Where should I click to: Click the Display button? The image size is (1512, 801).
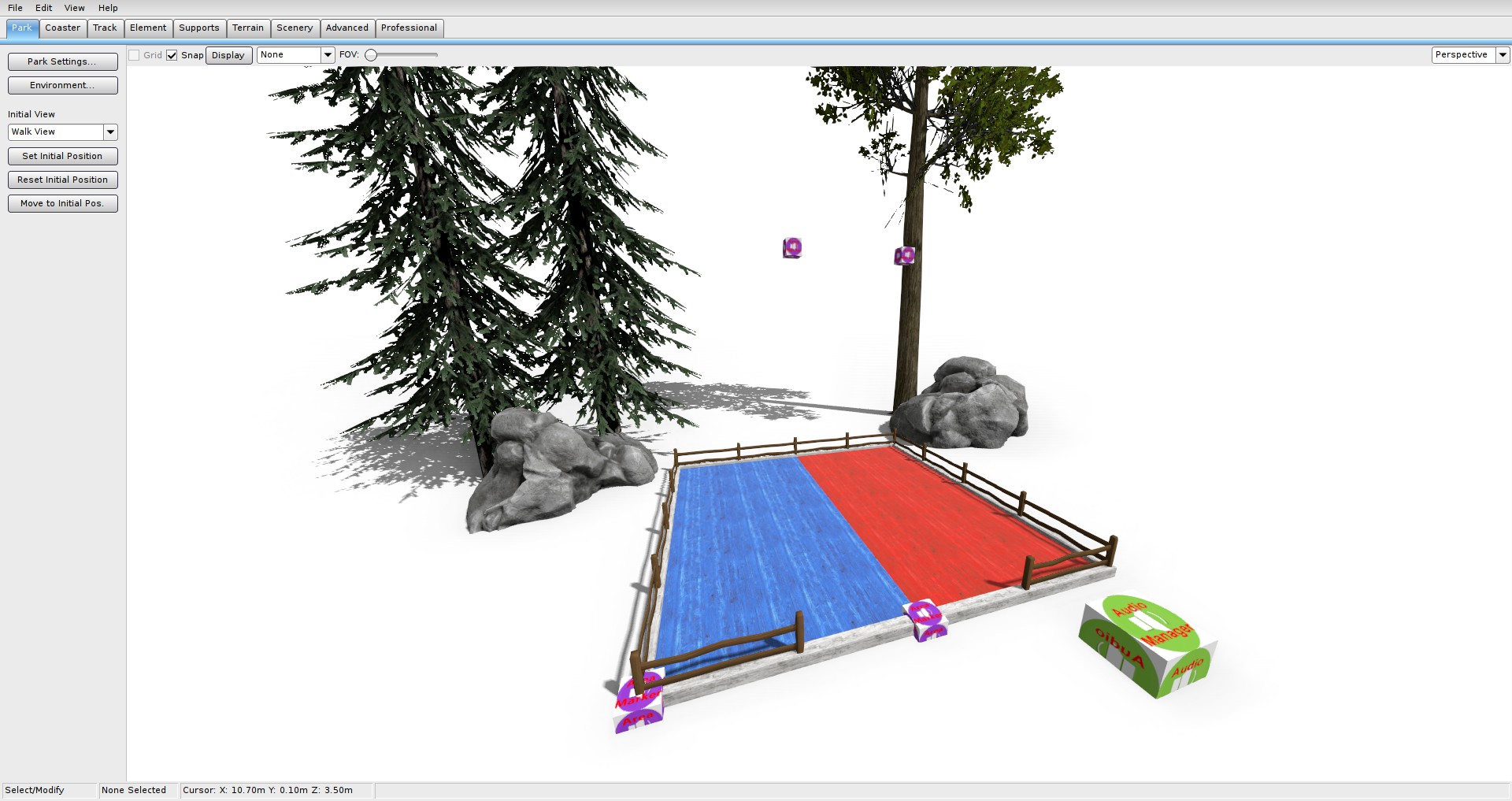(228, 55)
